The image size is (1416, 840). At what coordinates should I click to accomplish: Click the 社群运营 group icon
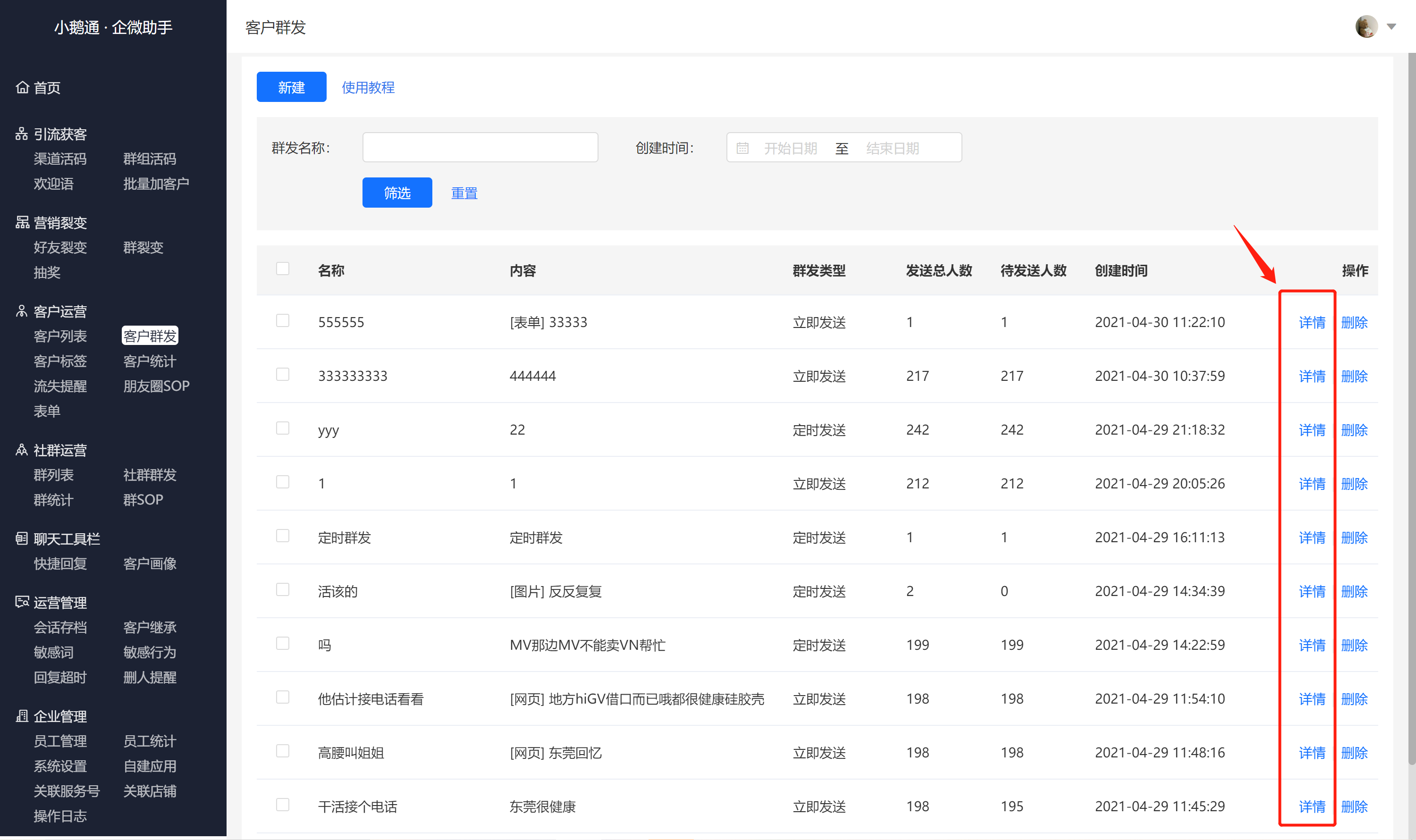click(22, 450)
